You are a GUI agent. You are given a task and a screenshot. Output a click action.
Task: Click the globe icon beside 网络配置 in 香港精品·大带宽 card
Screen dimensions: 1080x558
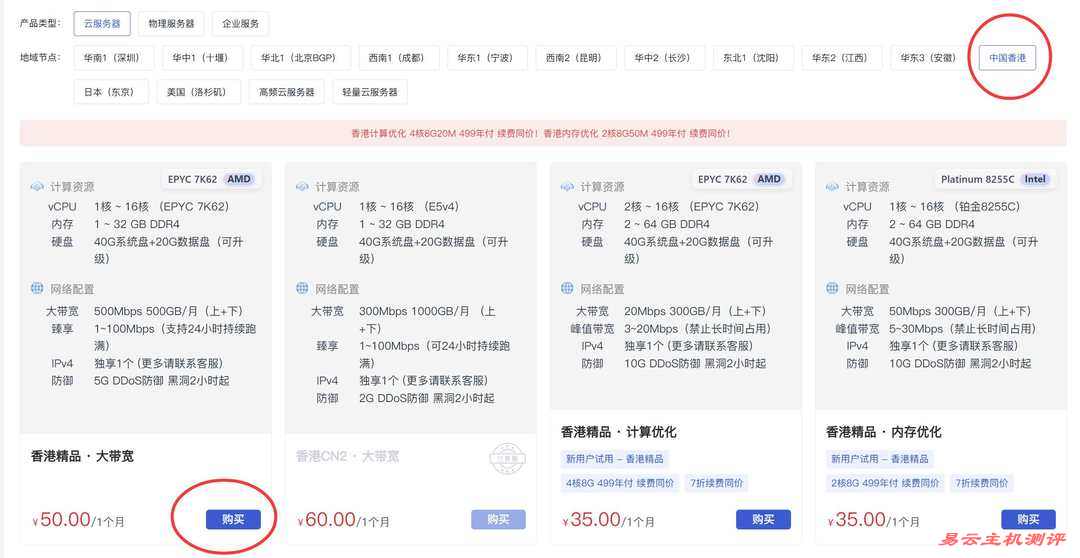(x=37, y=288)
